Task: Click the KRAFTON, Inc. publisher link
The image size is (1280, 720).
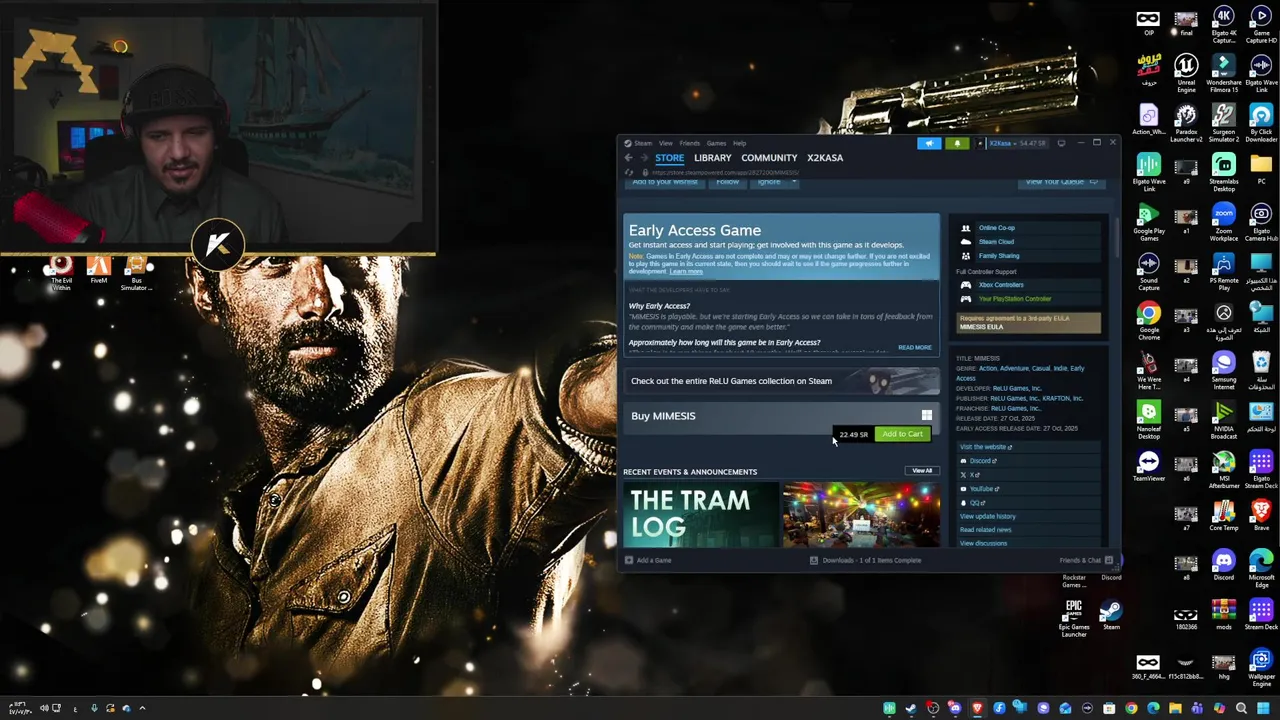Action: pyautogui.click(x=1063, y=398)
